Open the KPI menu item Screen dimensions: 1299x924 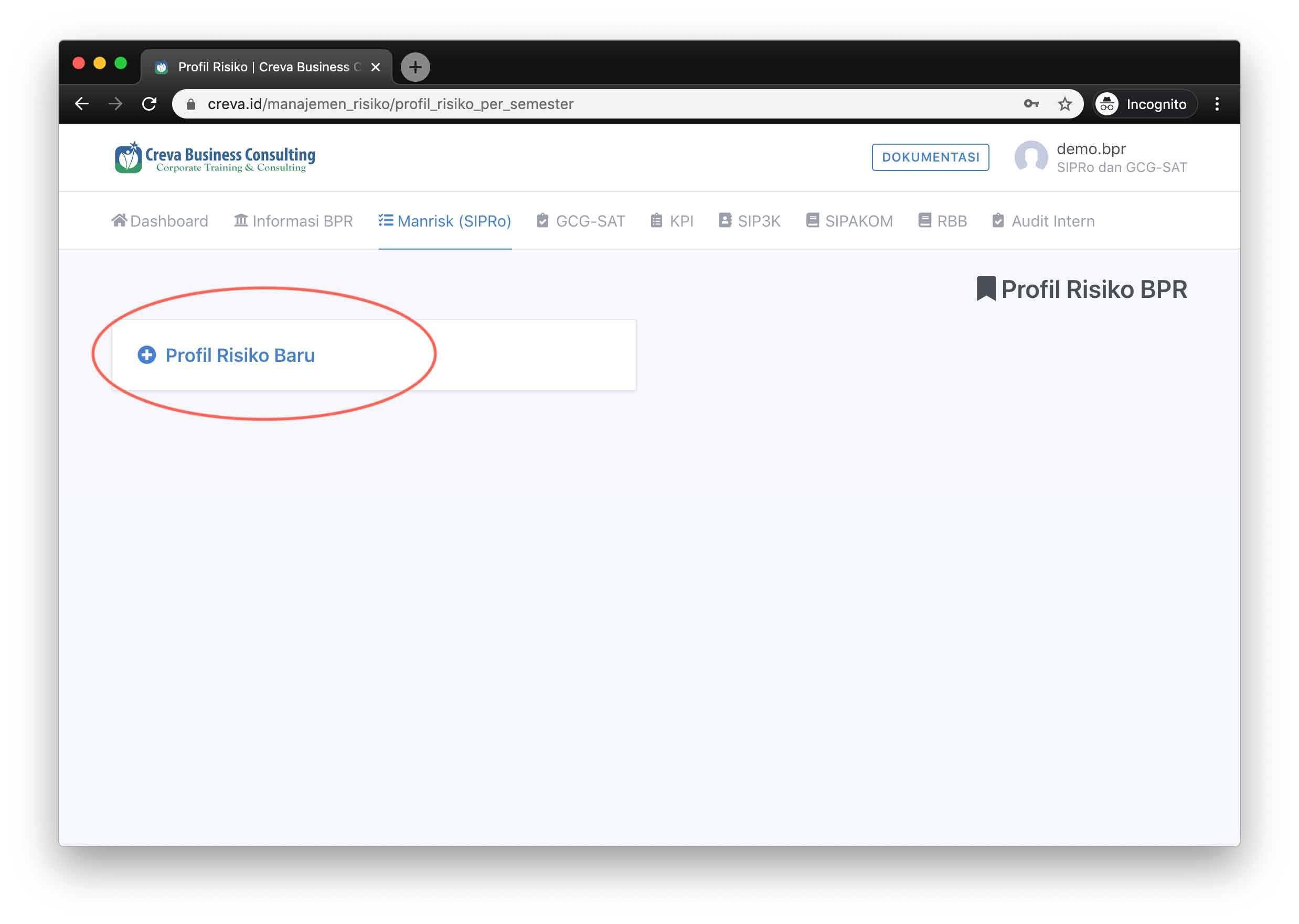coord(672,221)
